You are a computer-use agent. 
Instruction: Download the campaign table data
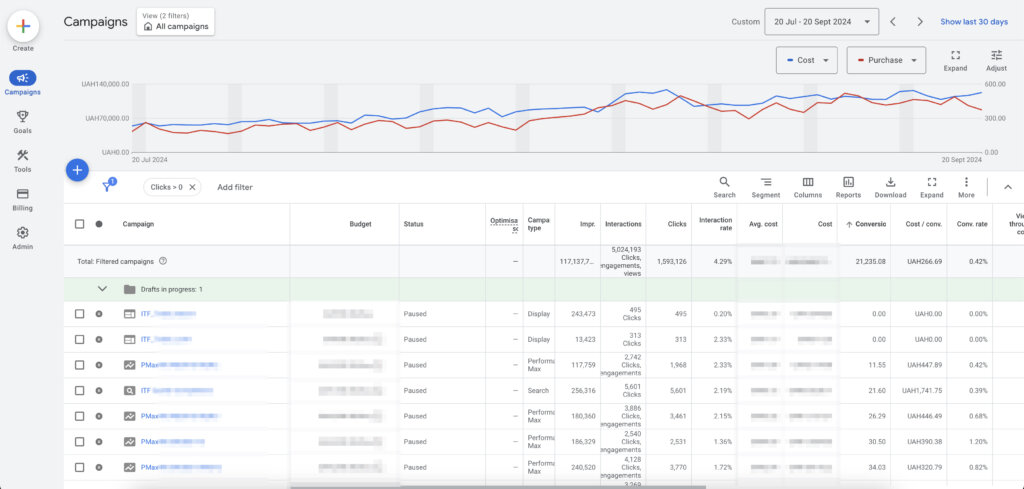pyautogui.click(x=890, y=187)
